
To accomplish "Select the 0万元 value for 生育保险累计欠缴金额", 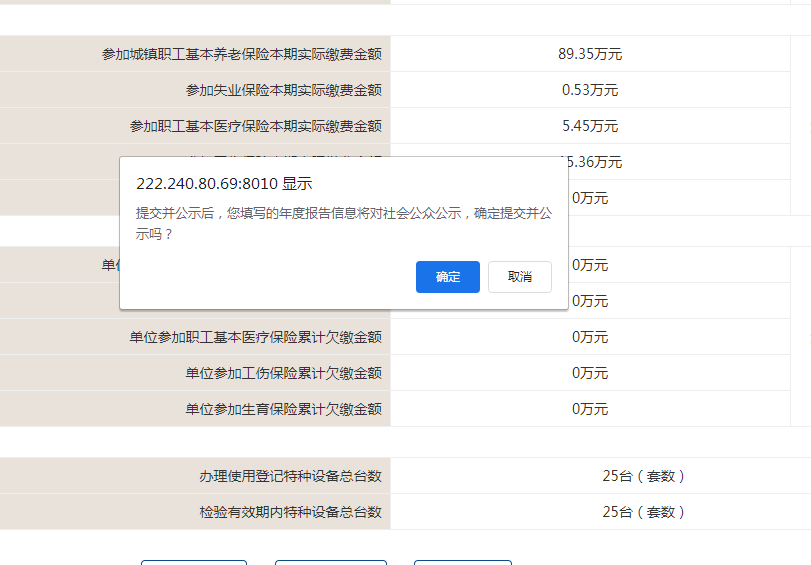I will pyautogui.click(x=590, y=409).
